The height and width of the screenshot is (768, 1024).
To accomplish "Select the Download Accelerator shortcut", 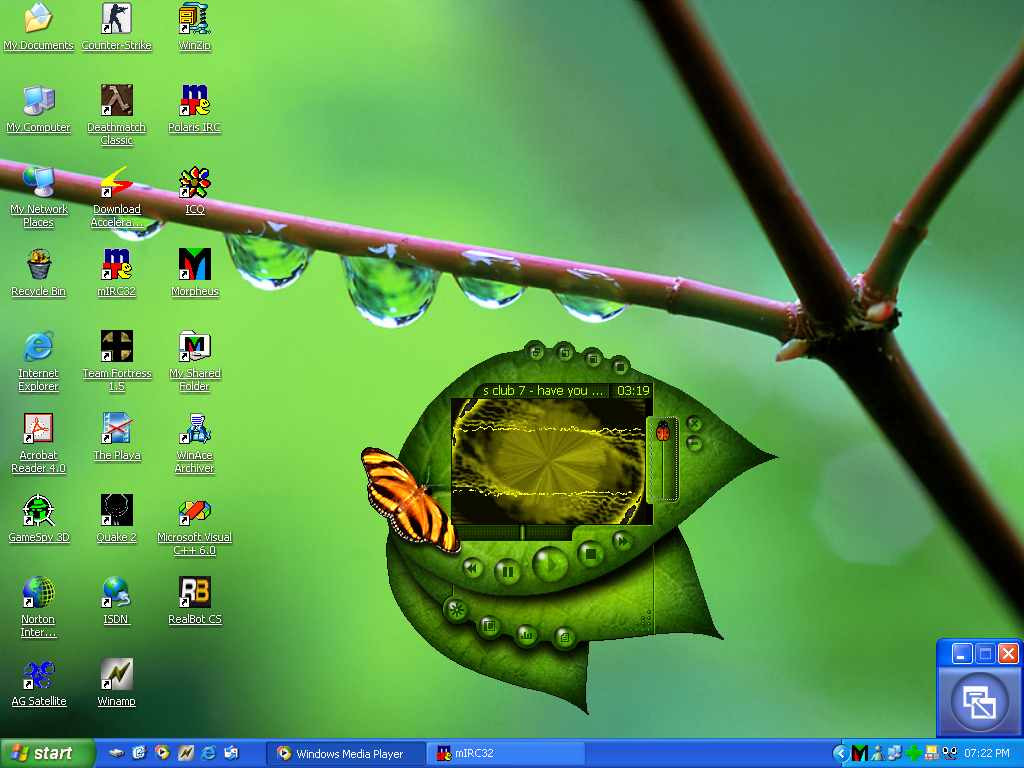I will click(116, 198).
